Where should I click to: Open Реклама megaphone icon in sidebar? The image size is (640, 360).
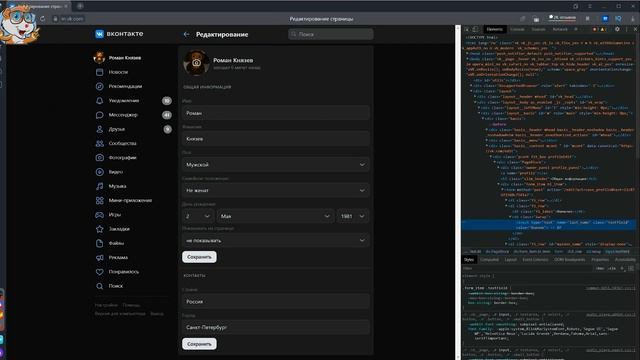pos(100,258)
